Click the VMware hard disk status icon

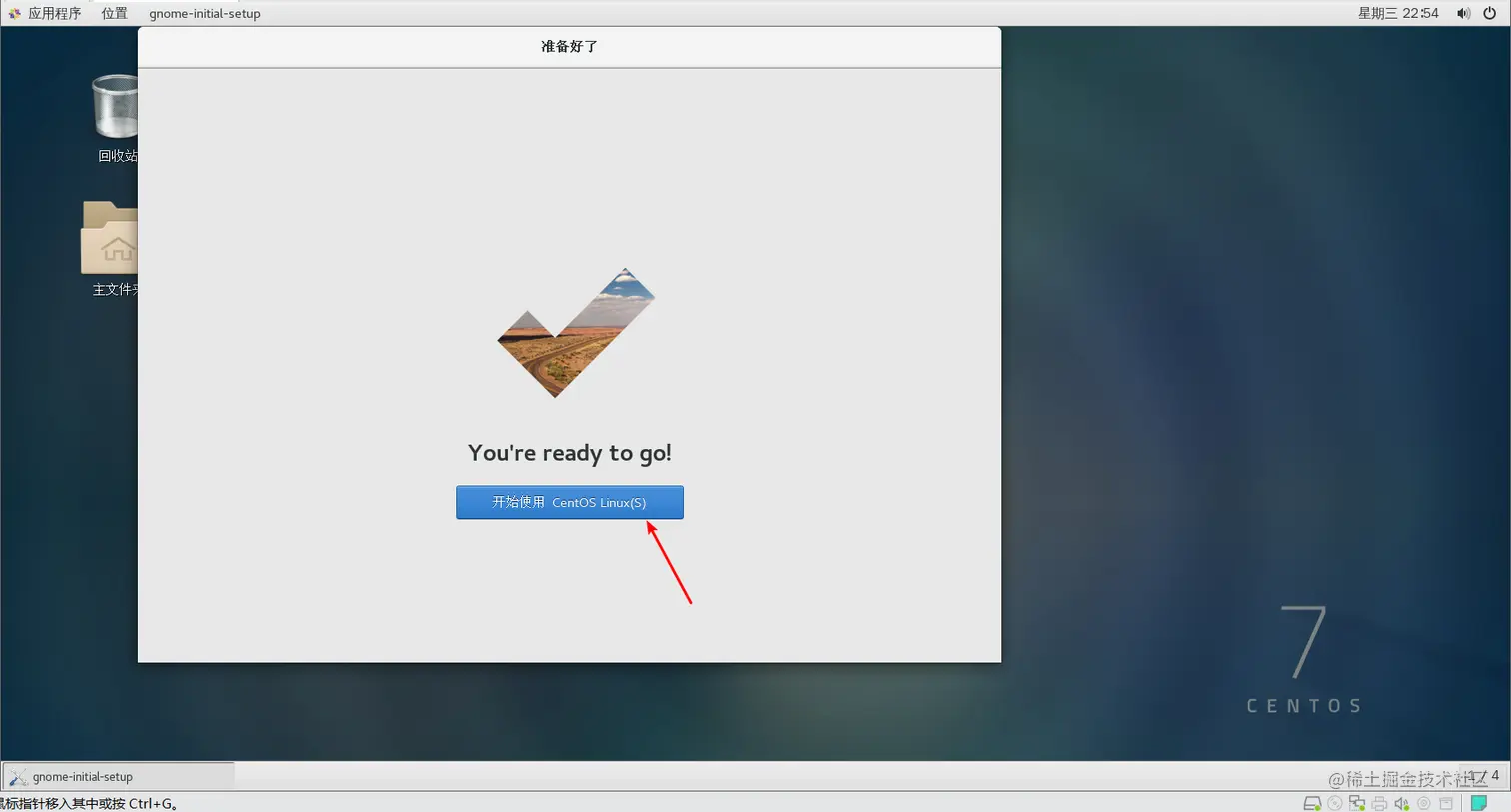click(x=1313, y=803)
